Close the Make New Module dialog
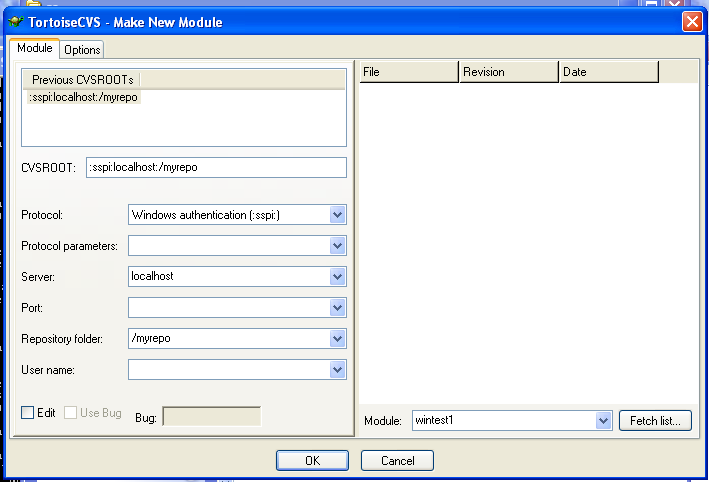 tap(692, 21)
